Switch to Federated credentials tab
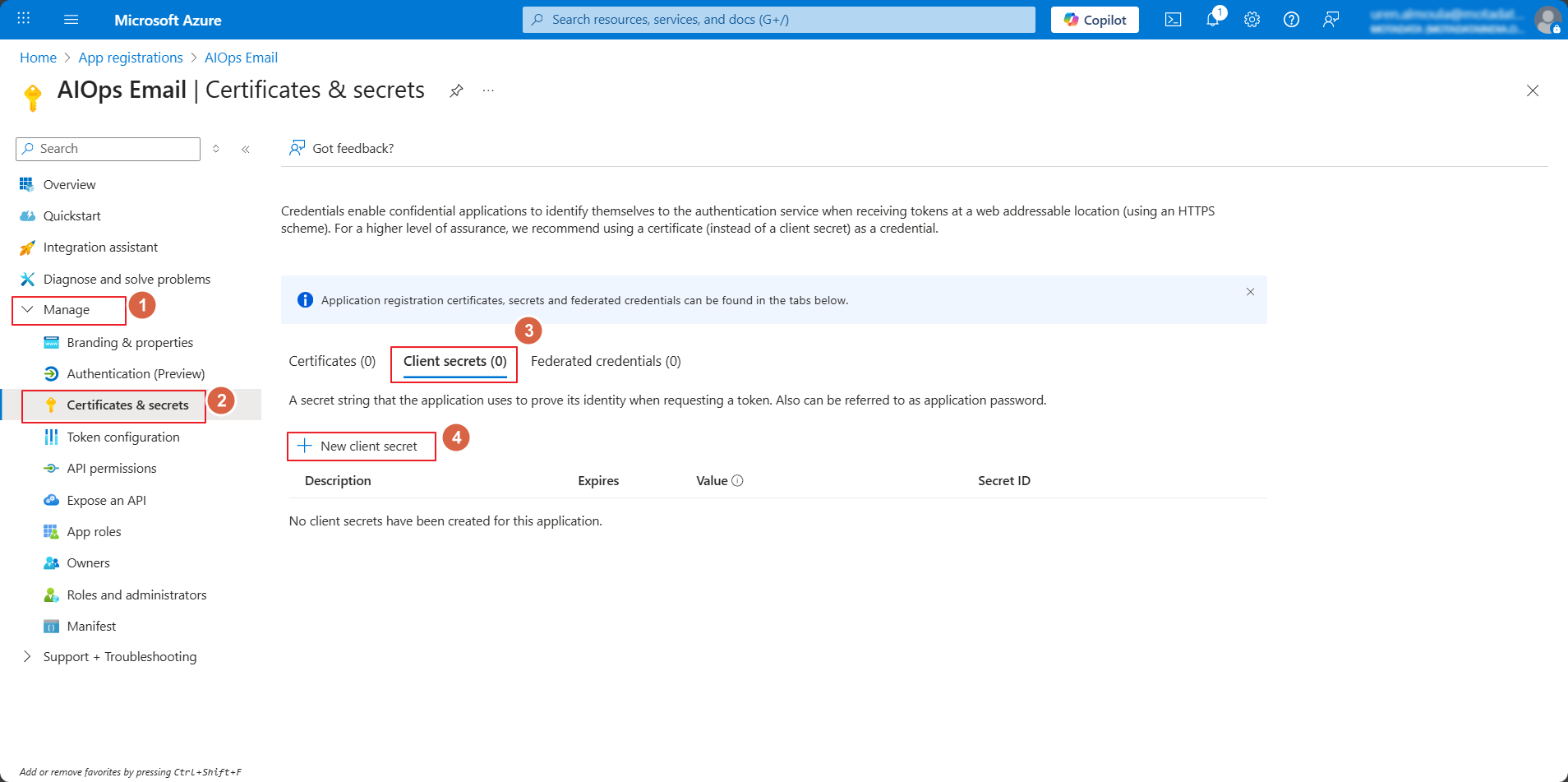Screen dimensions: 1568x782 pyautogui.click(x=606, y=361)
